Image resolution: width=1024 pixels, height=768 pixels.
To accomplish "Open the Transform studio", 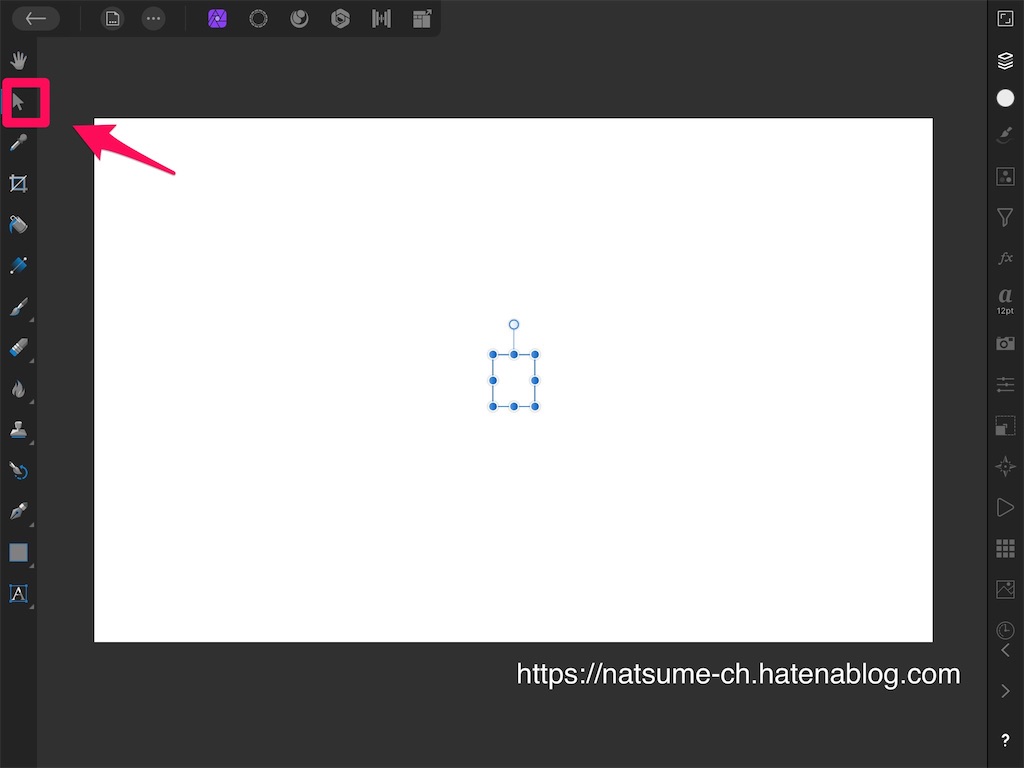I will pyautogui.click(x=1005, y=425).
